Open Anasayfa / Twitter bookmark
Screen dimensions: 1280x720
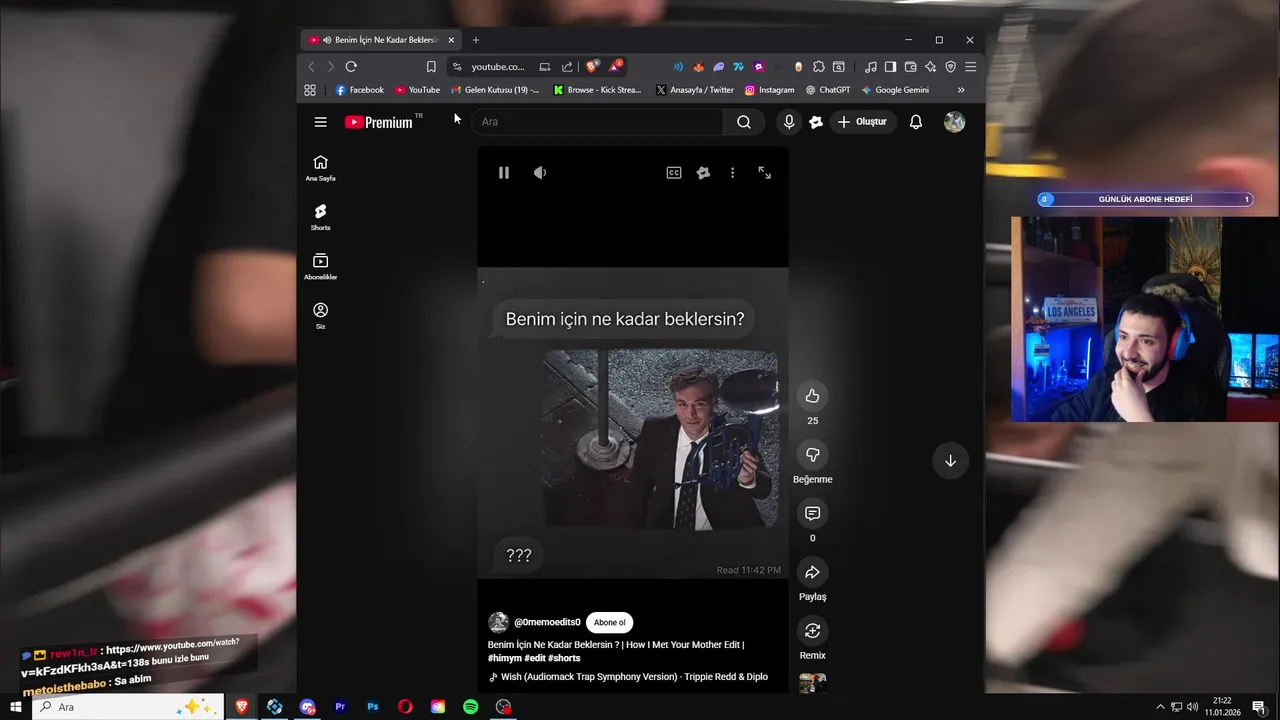(695, 90)
